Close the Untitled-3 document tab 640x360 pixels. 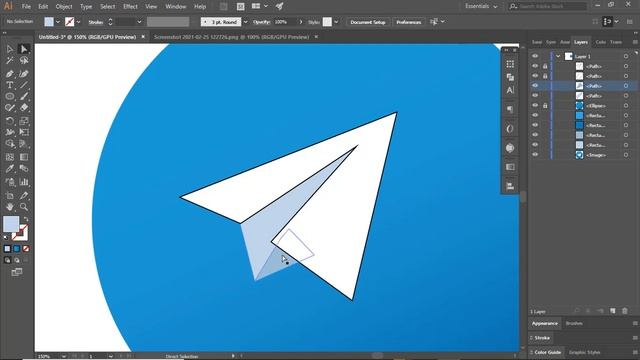pos(143,37)
